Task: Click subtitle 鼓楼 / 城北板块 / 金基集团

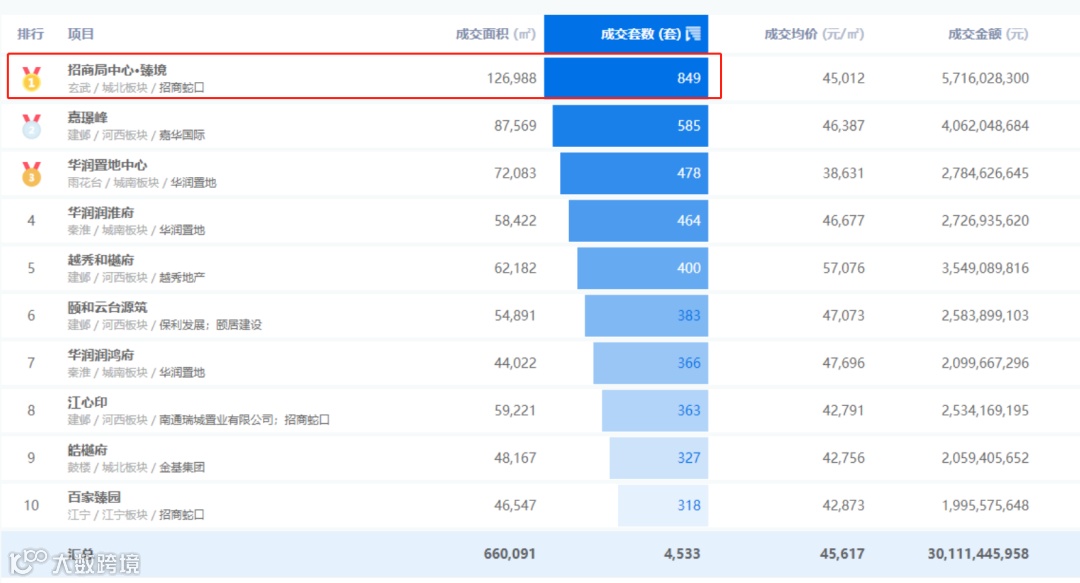Action: pos(136,468)
